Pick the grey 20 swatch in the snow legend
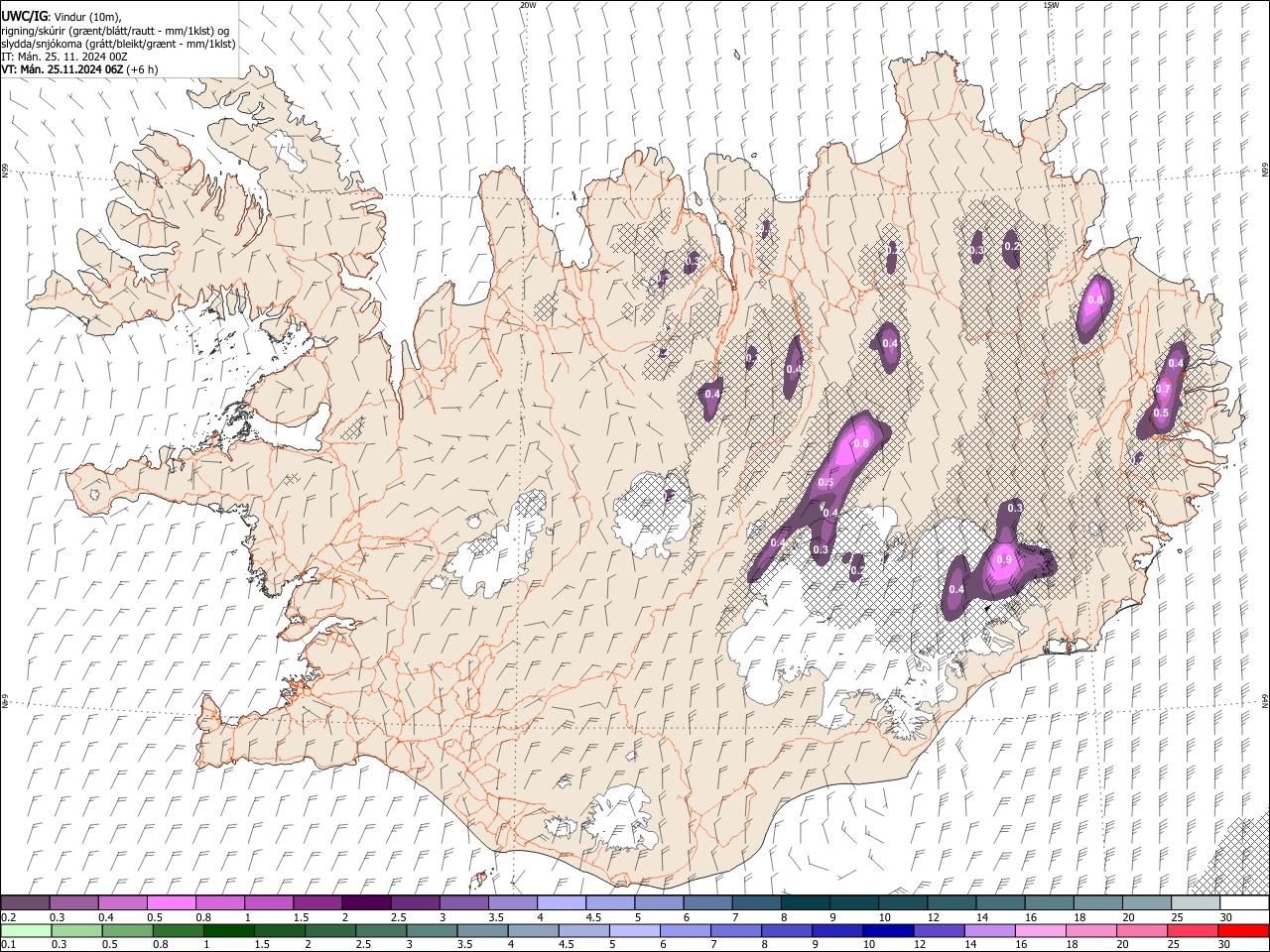The width and height of the screenshot is (1270, 952). tap(1147, 903)
